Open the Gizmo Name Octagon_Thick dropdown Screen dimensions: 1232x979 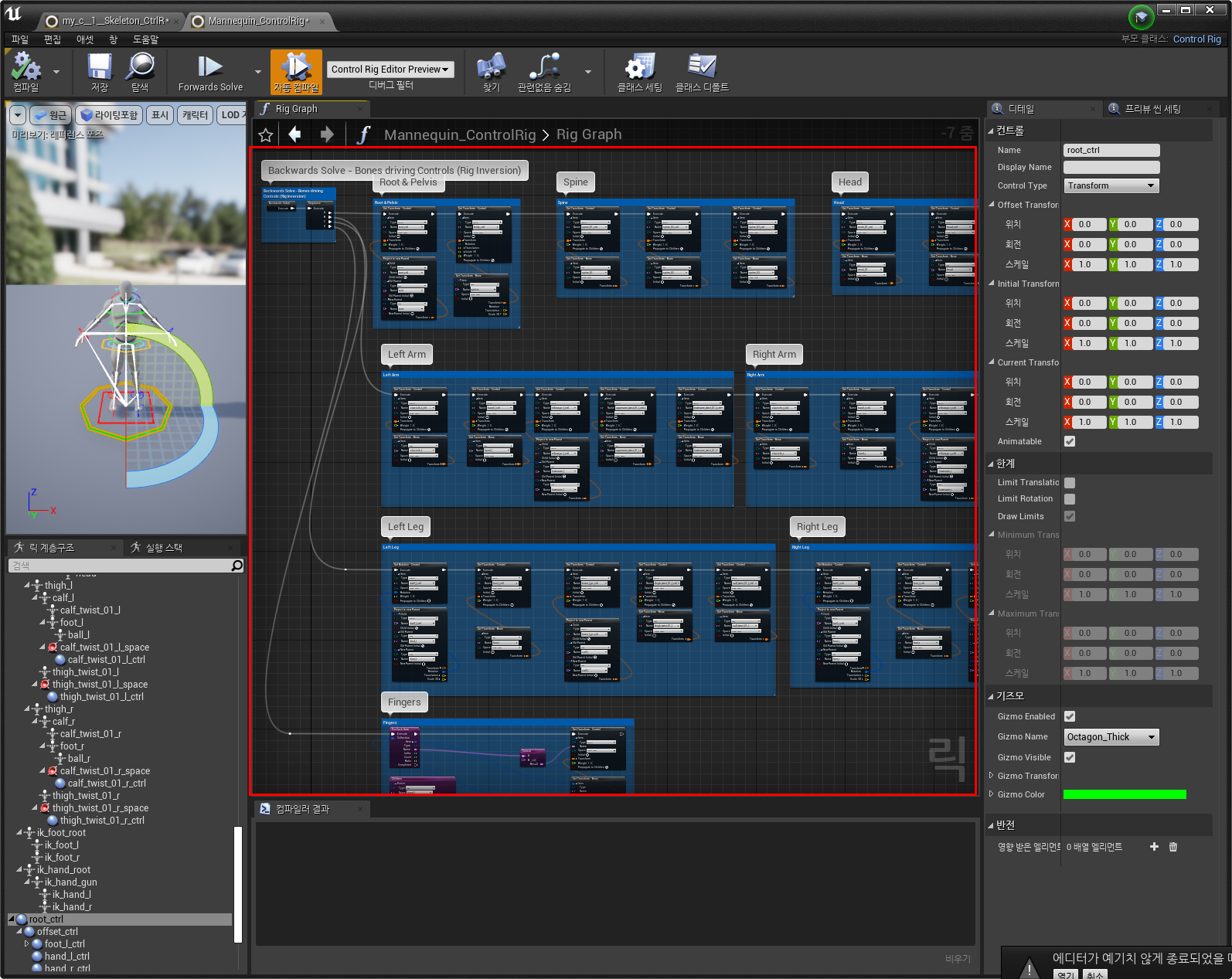[x=1111, y=737]
